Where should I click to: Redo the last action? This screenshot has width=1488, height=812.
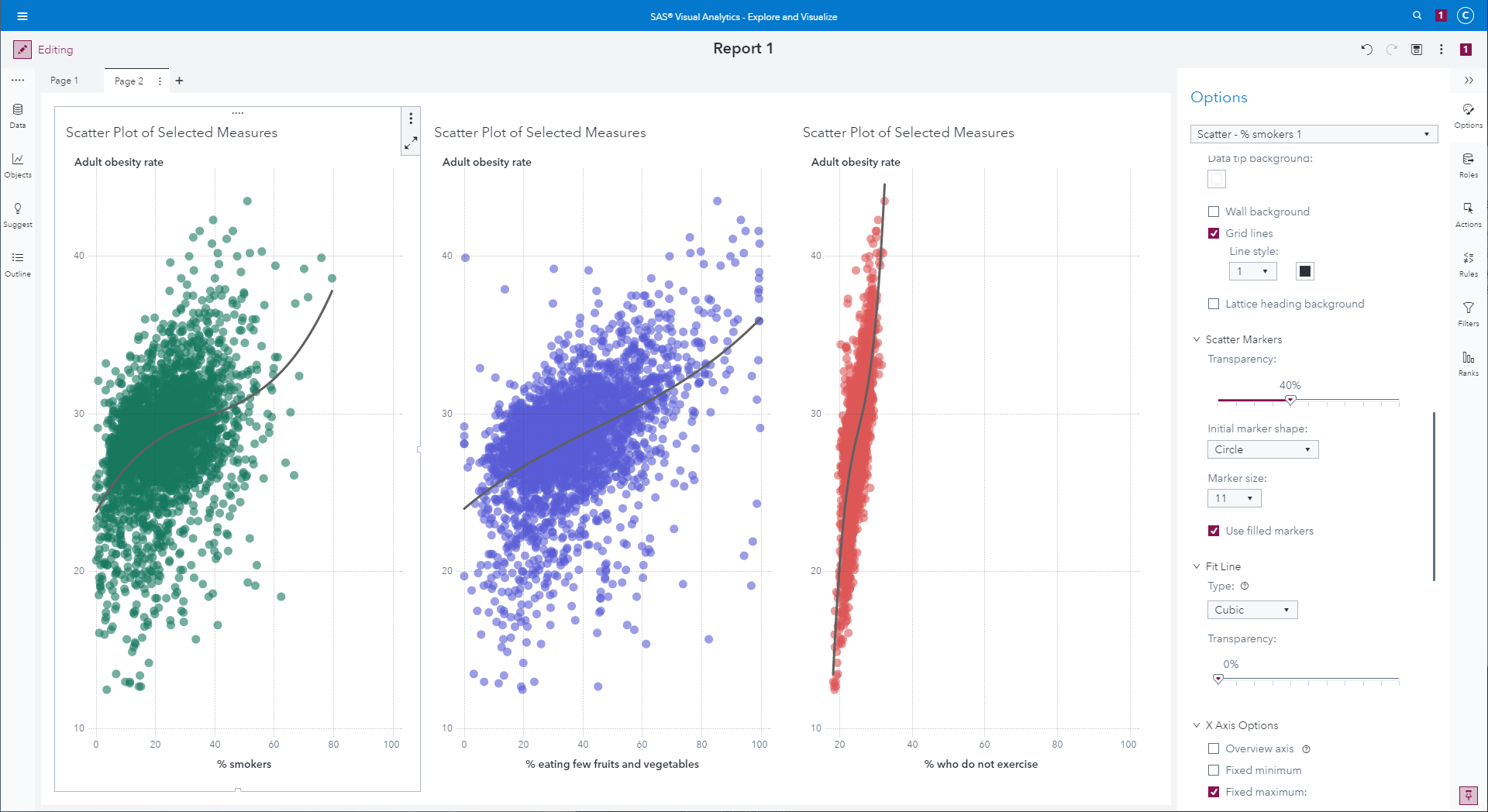[x=1392, y=50]
